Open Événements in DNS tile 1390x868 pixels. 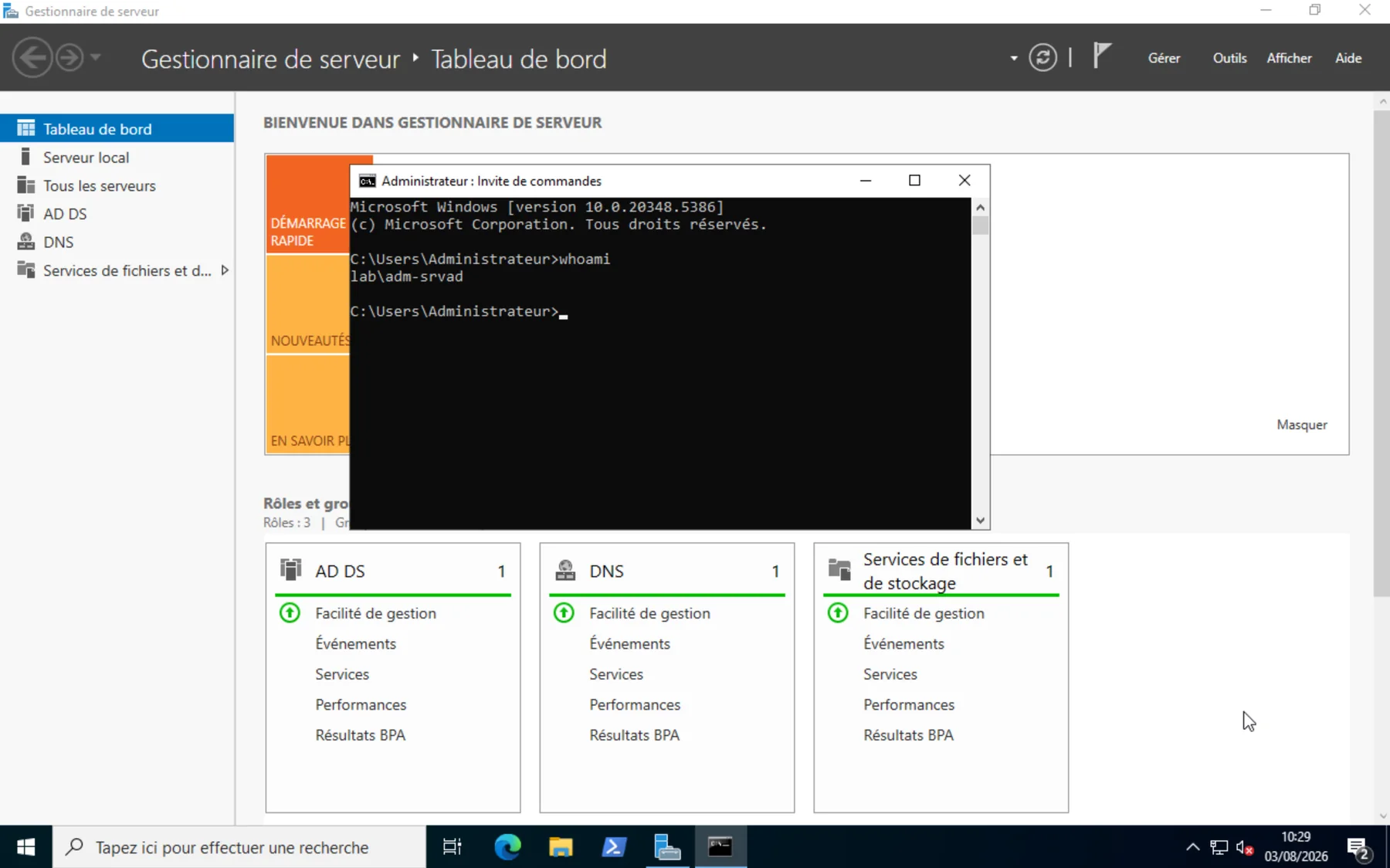tap(629, 643)
